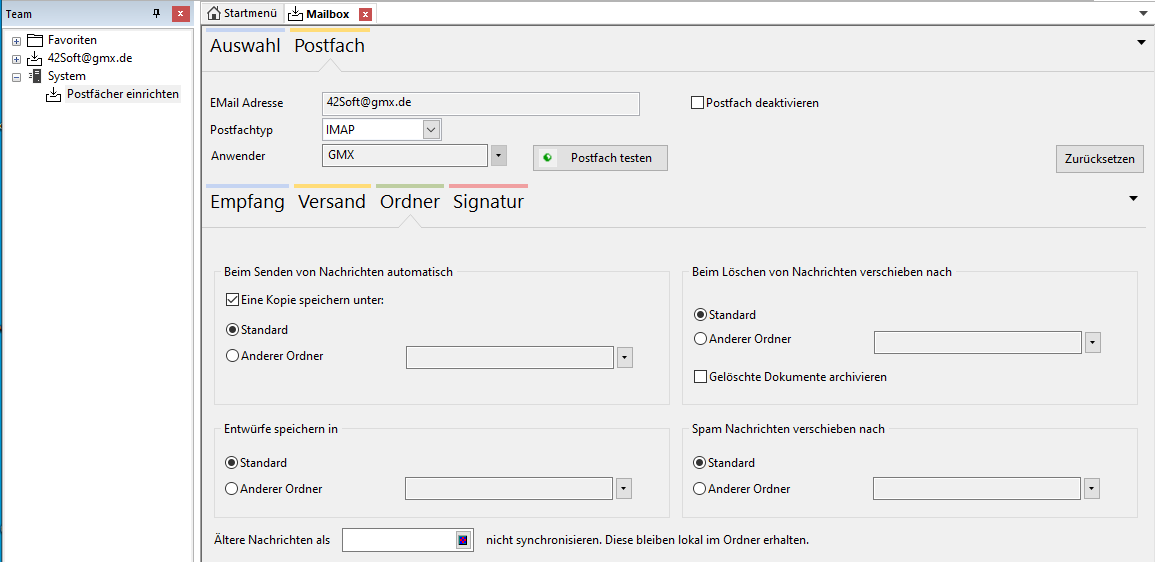Screen dimensions: 1155x562
Task: Close the Team panel
Action: point(180,13)
